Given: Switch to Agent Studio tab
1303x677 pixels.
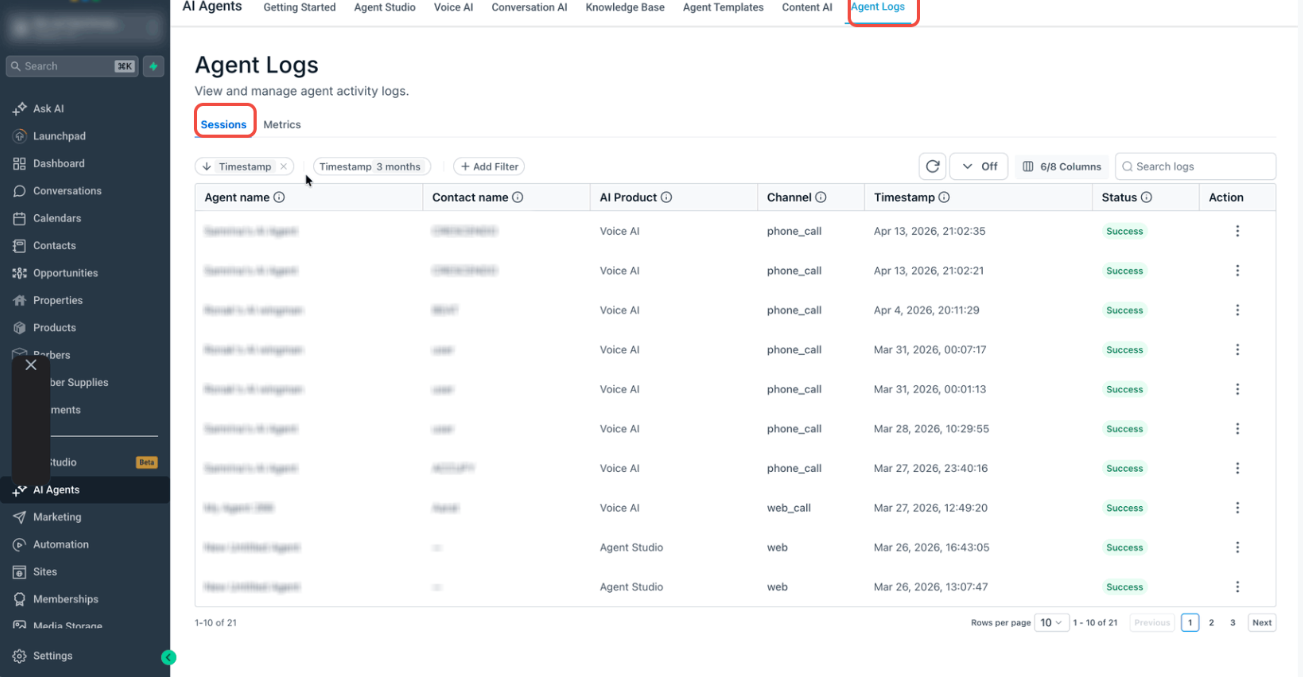Looking at the screenshot, I should pyautogui.click(x=385, y=7).
